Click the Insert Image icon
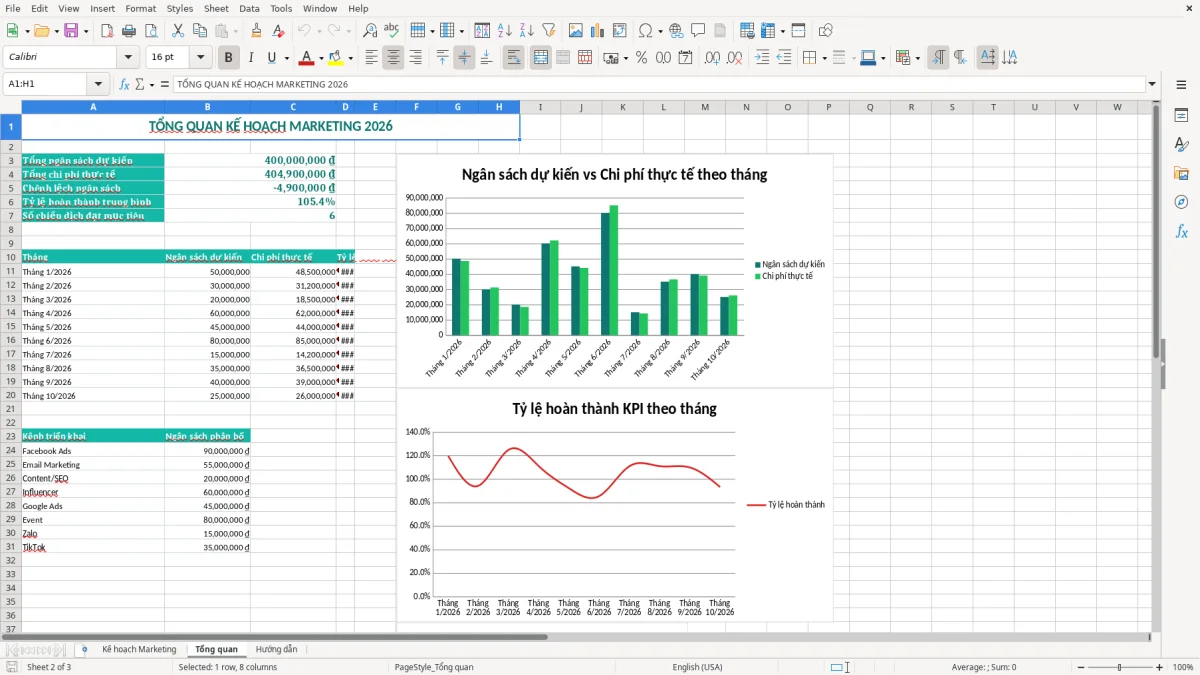Viewport: 1200px width, 675px height. click(577, 31)
